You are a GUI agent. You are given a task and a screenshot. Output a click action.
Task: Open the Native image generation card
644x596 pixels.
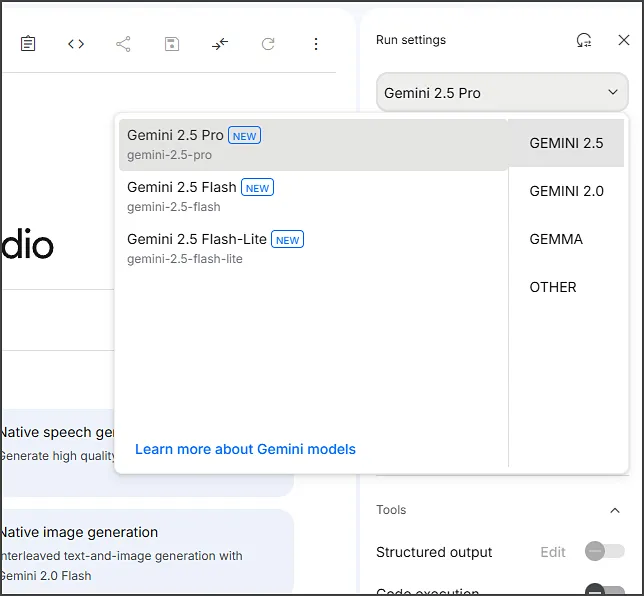[146, 552]
